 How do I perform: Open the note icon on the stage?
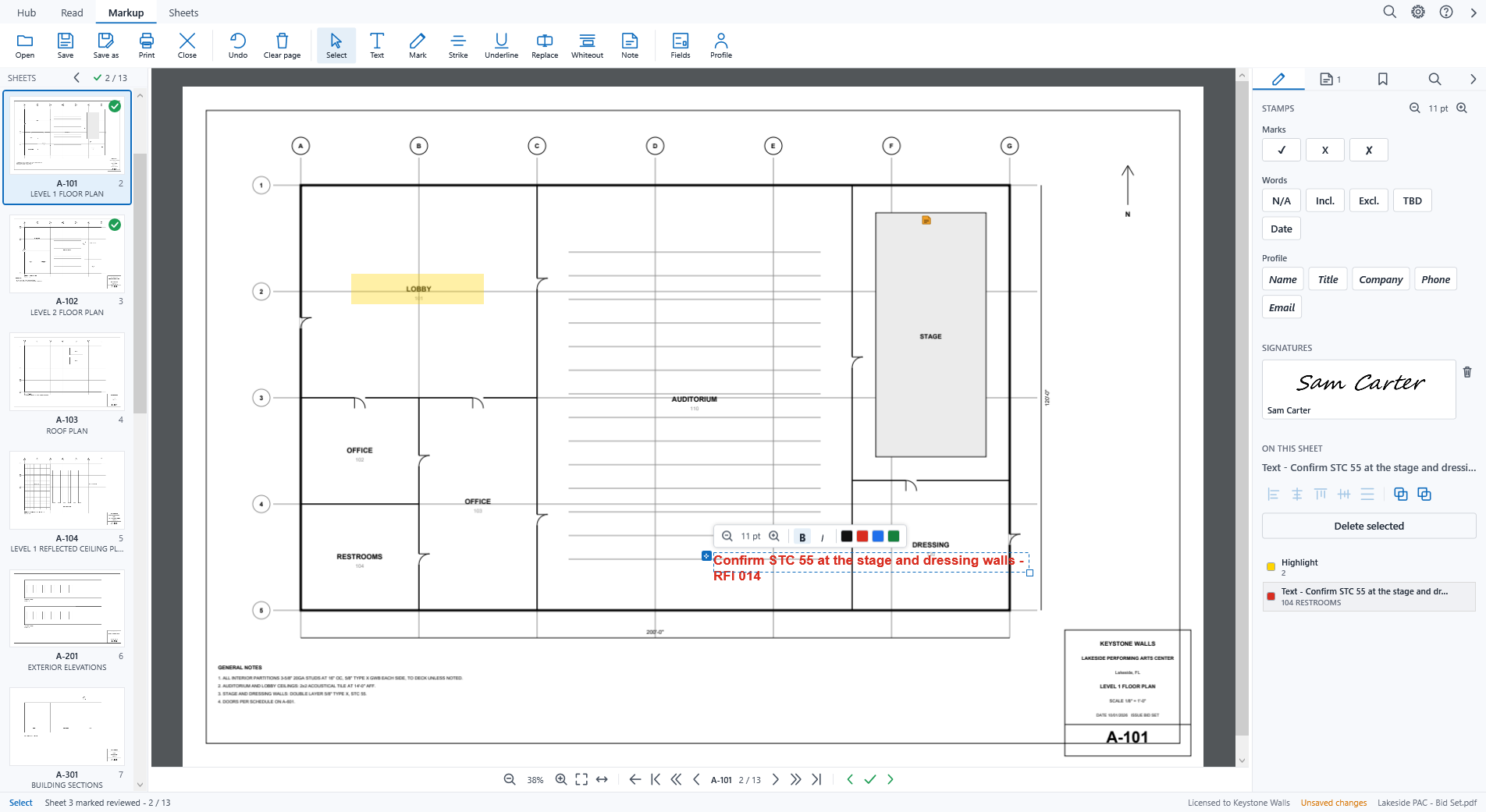click(x=926, y=221)
